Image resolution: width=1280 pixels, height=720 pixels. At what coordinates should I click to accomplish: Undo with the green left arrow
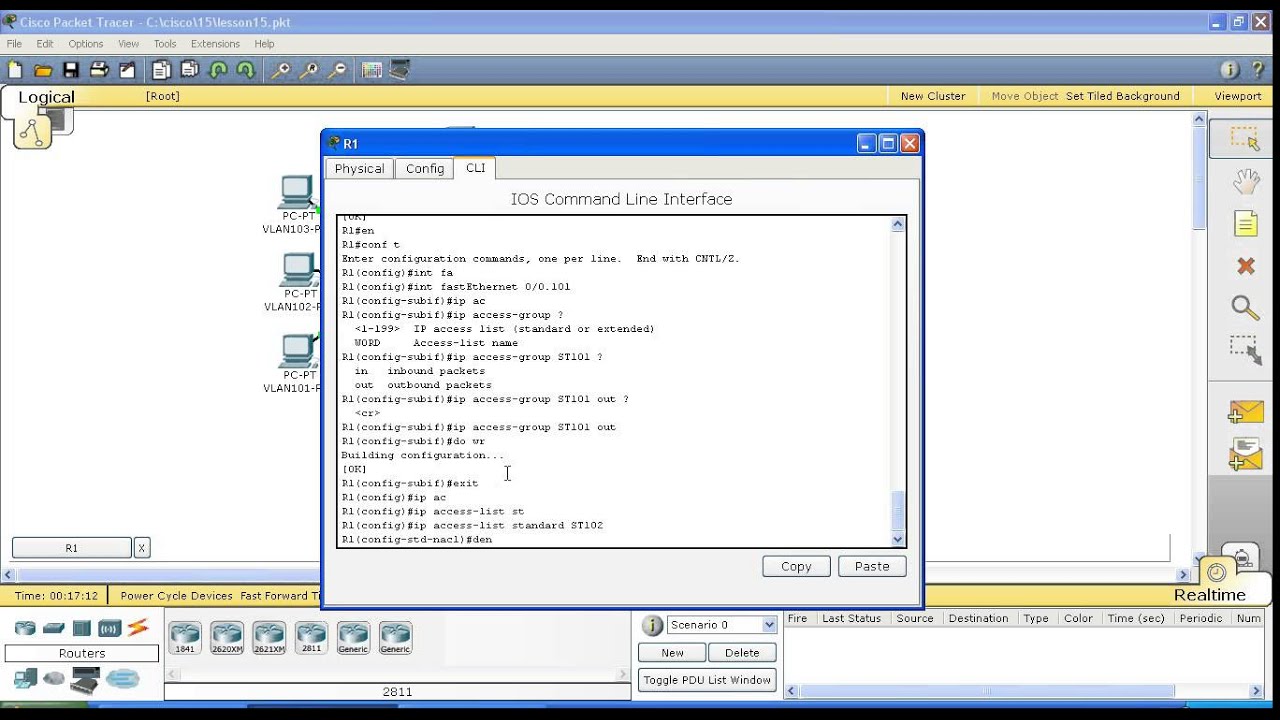[x=218, y=70]
